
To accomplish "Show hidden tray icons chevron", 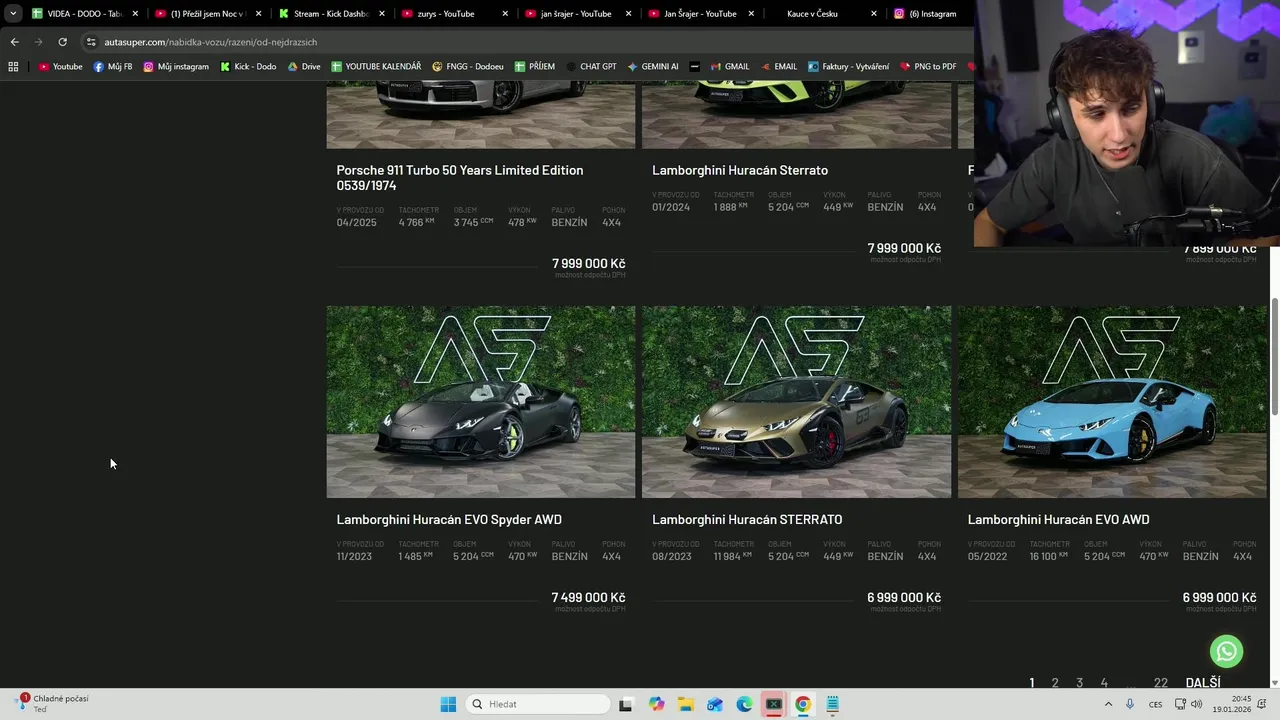I will coord(1108,704).
